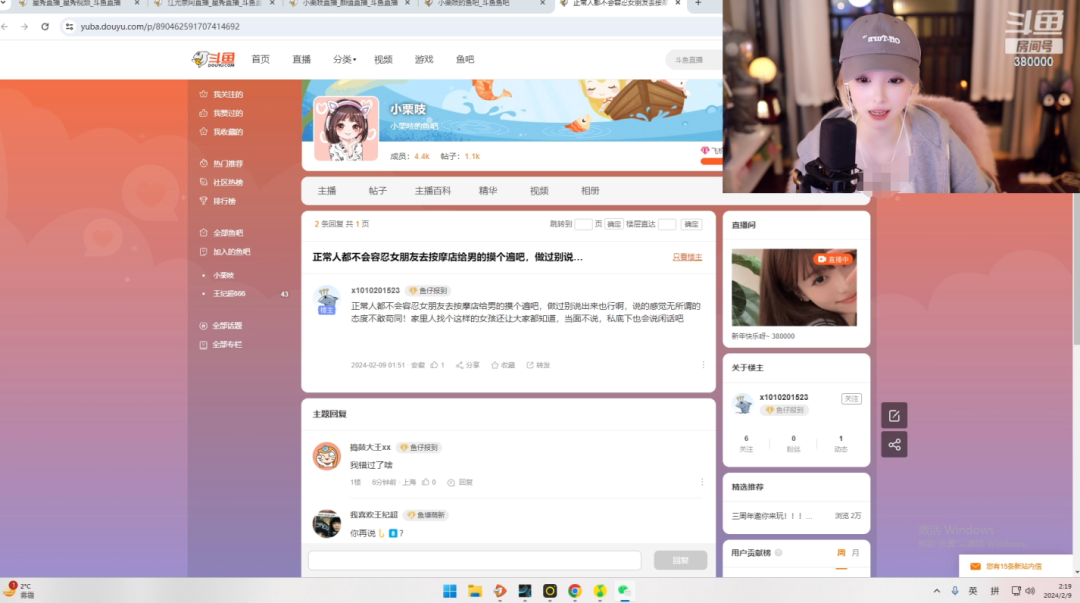The image size is (1080, 603).
Task: Switch to 精华 tab
Action: pos(488,191)
